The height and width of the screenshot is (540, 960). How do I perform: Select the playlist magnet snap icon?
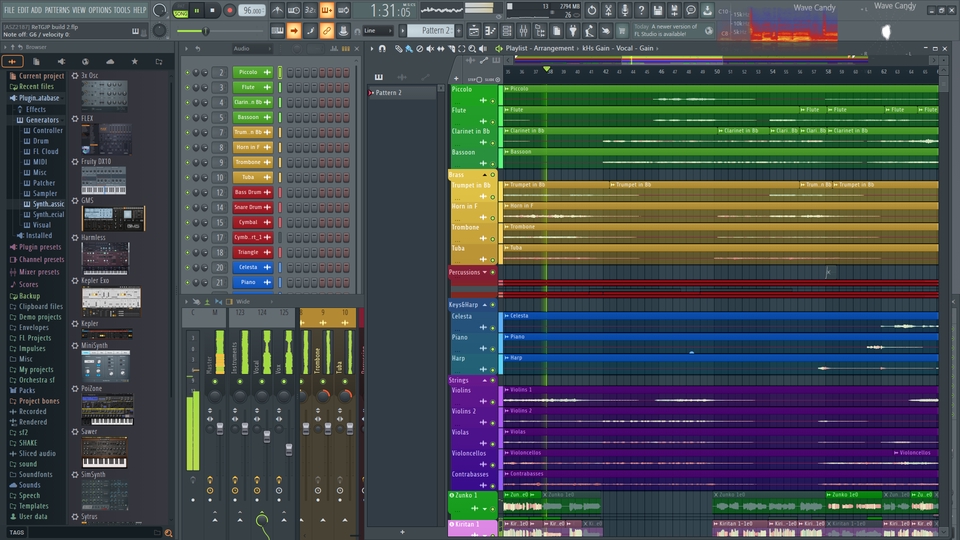coord(382,48)
